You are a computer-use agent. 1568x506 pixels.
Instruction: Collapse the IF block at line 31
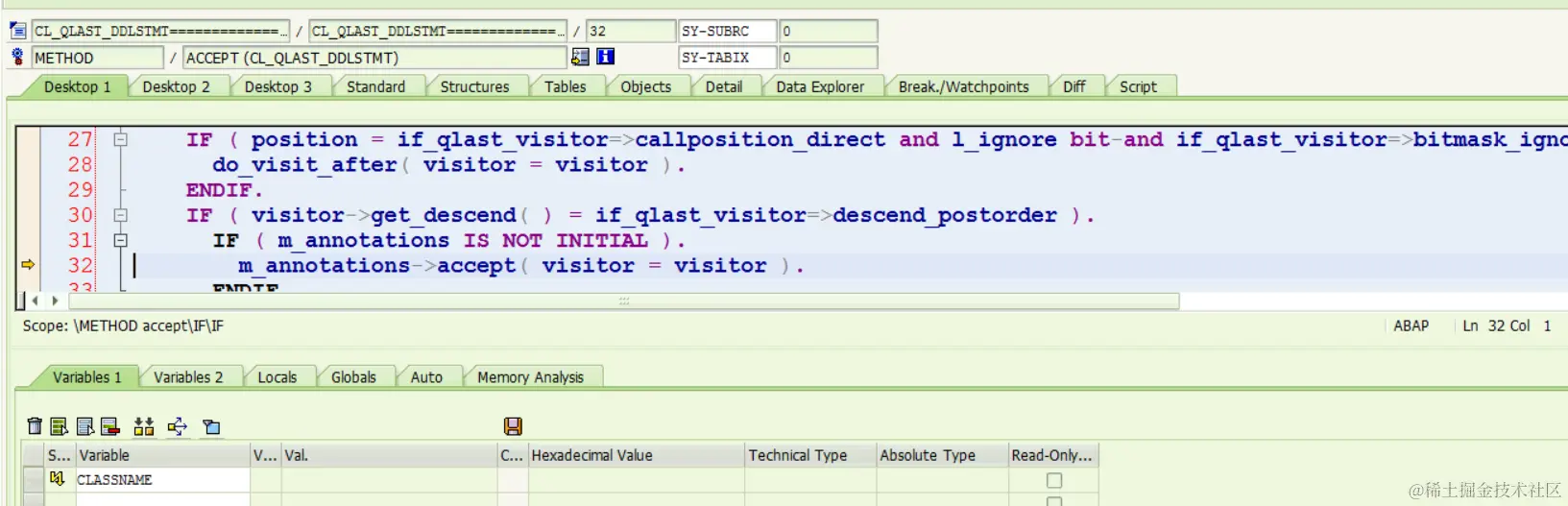pyautogui.click(x=121, y=240)
